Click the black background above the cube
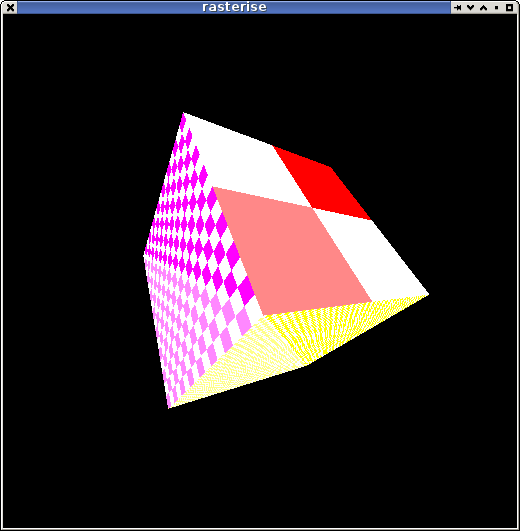This screenshot has width=520, height=531. [260, 61]
